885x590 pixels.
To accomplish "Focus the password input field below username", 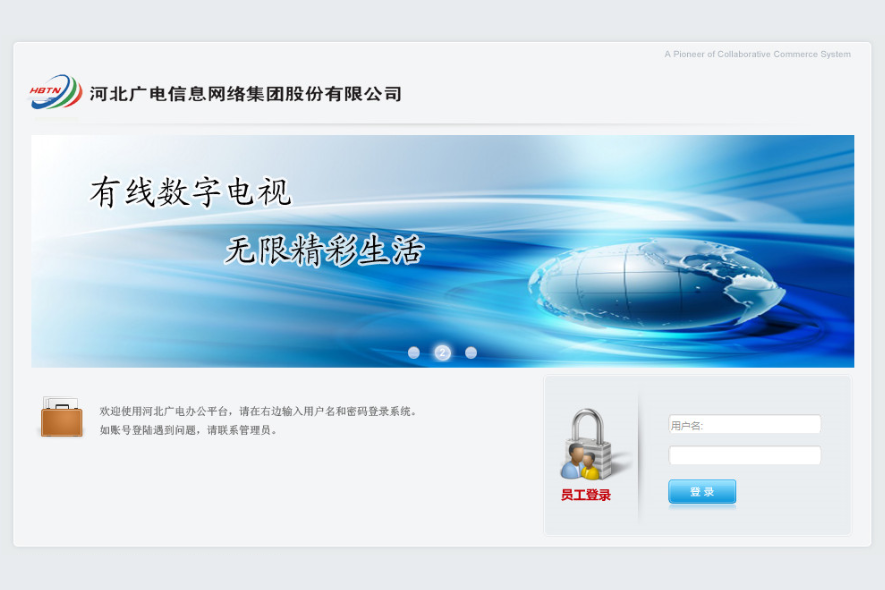I will tap(744, 455).
